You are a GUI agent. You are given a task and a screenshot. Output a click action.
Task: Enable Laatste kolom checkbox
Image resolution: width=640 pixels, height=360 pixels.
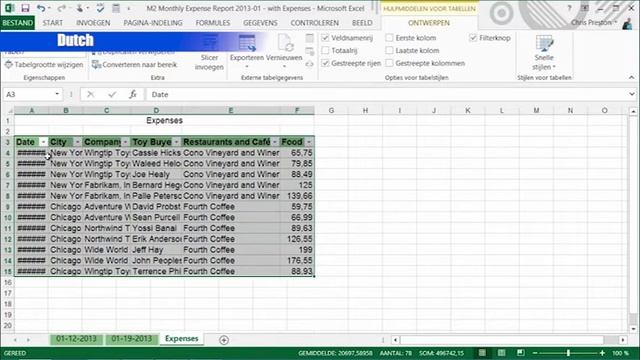coord(389,51)
